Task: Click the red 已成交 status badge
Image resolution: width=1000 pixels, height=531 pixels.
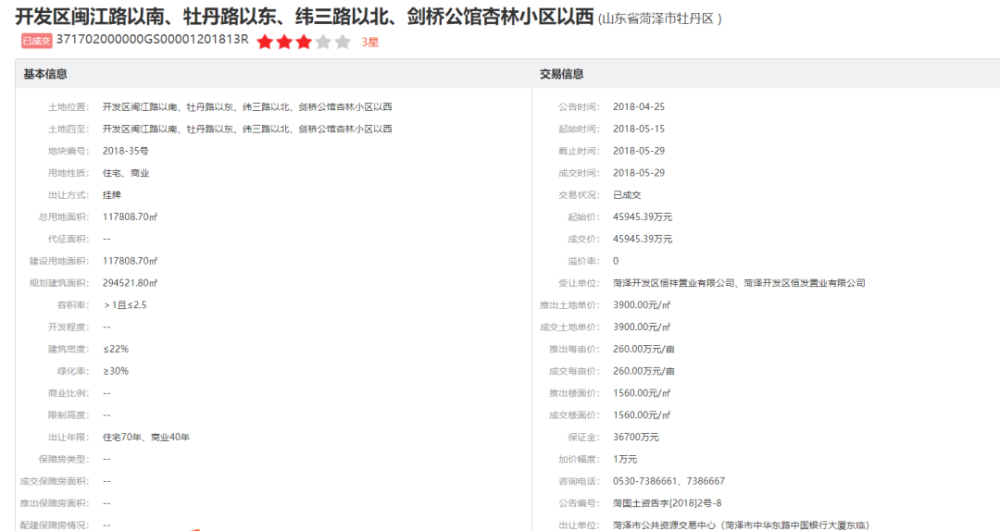Action: pos(36,41)
